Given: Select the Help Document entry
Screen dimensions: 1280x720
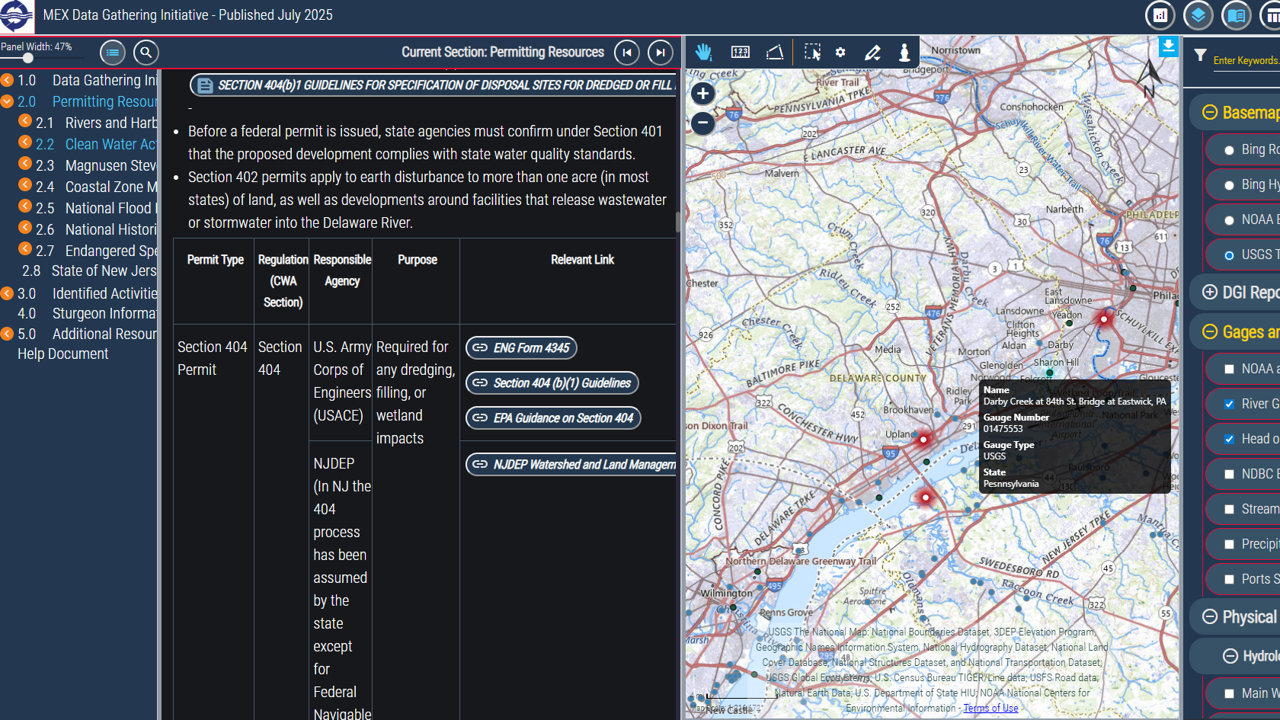Looking at the screenshot, I should pyautogui.click(x=63, y=354).
